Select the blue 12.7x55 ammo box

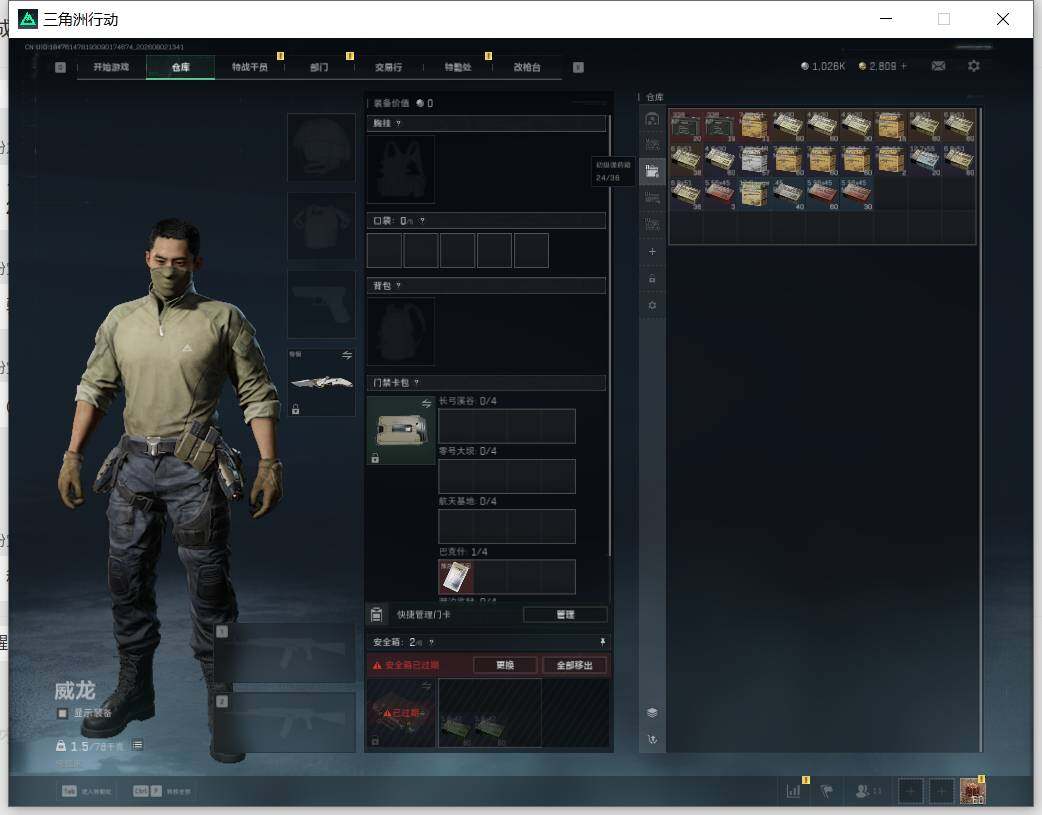coord(924,160)
